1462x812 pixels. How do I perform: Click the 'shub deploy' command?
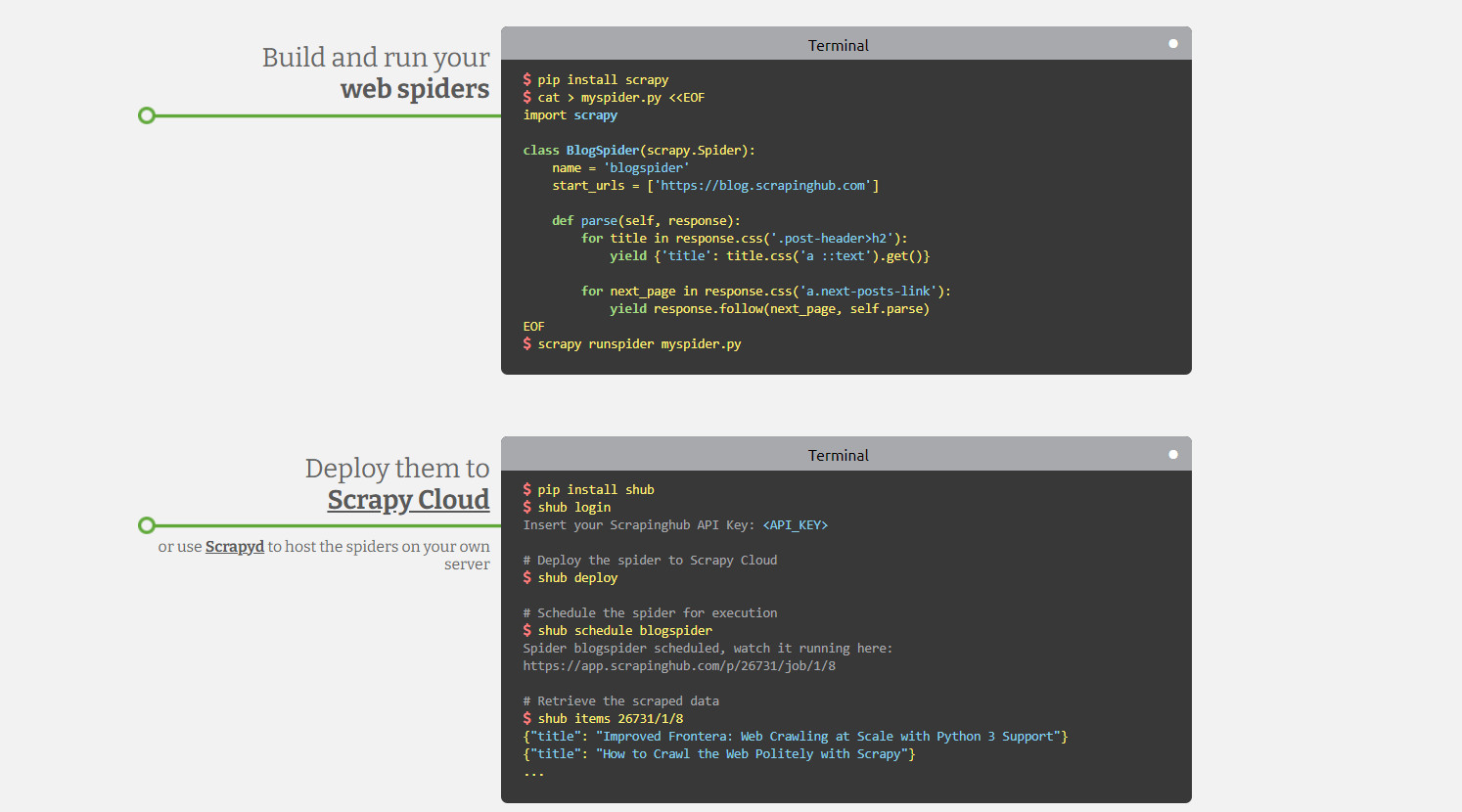click(x=577, y=578)
